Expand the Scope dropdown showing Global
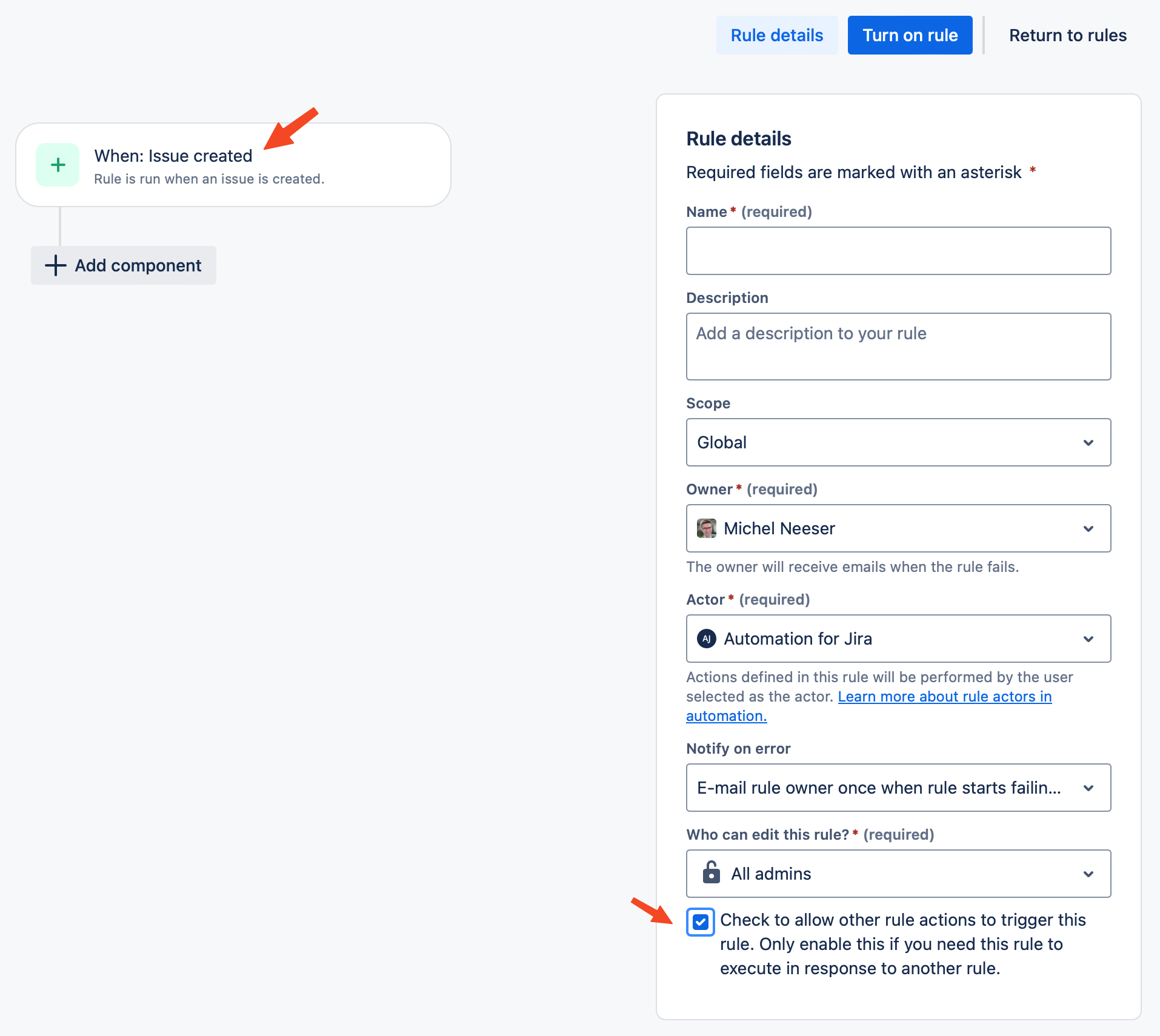Screen dimensions: 1160x1036 [x=1088, y=442]
